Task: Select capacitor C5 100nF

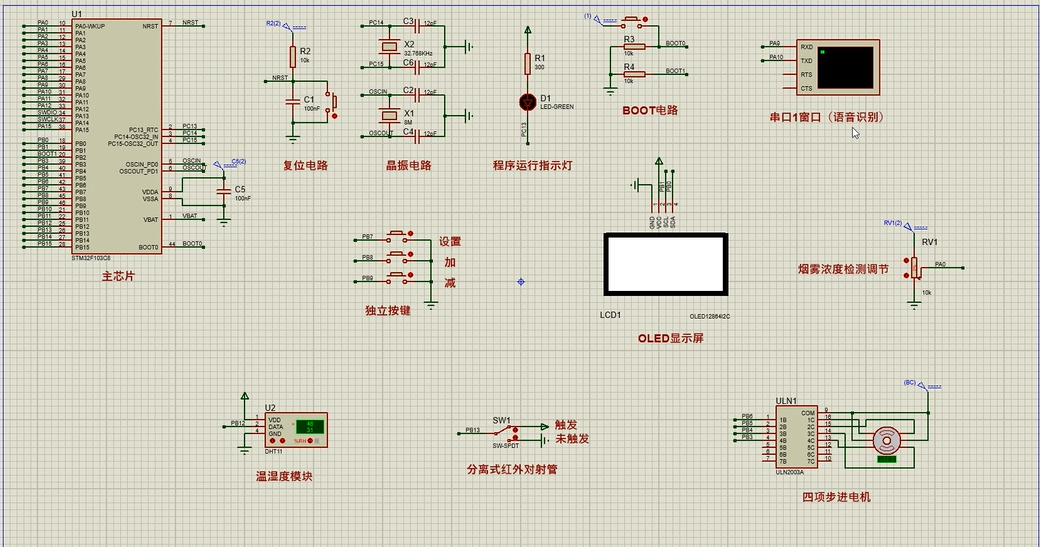Action: [224, 191]
